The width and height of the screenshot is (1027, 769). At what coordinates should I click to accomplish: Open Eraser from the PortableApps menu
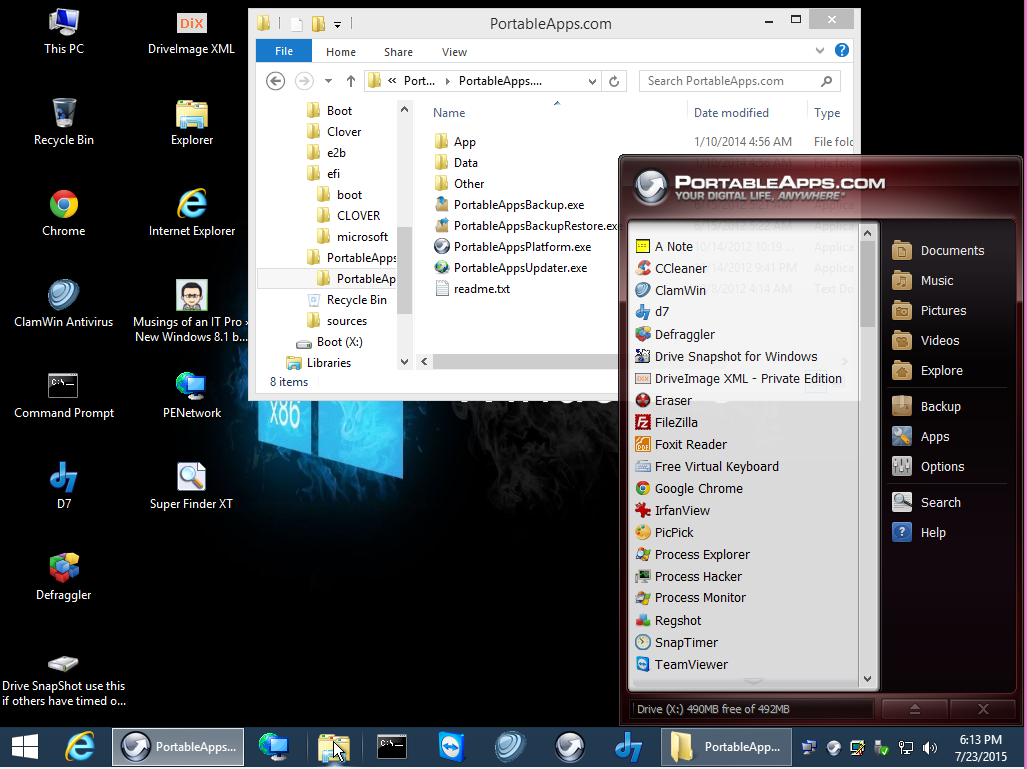[663, 400]
